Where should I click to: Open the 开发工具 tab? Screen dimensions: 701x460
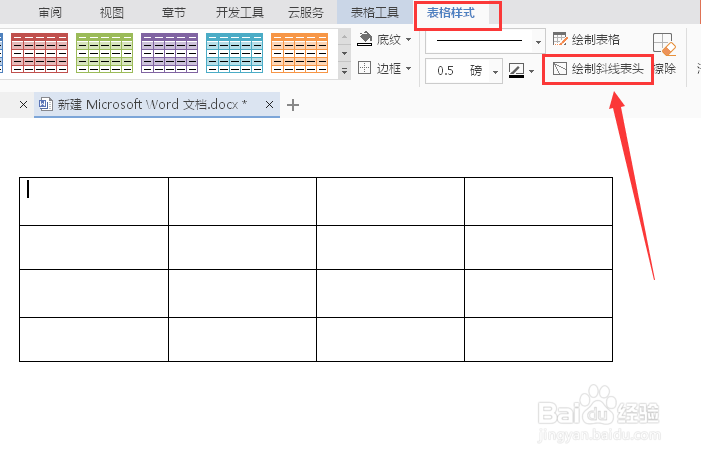coord(240,13)
